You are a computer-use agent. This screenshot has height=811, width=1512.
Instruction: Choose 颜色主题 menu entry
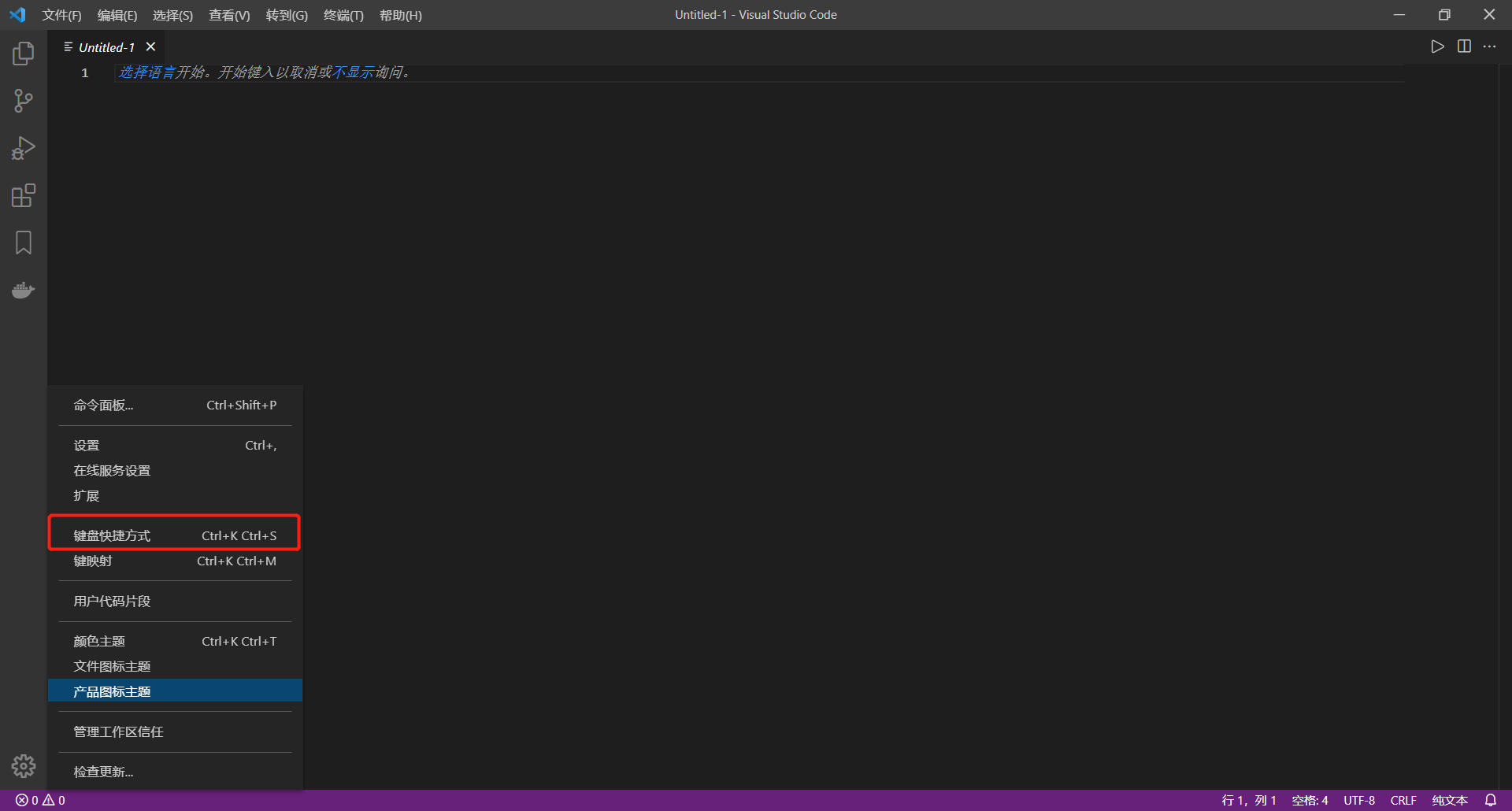coord(175,642)
